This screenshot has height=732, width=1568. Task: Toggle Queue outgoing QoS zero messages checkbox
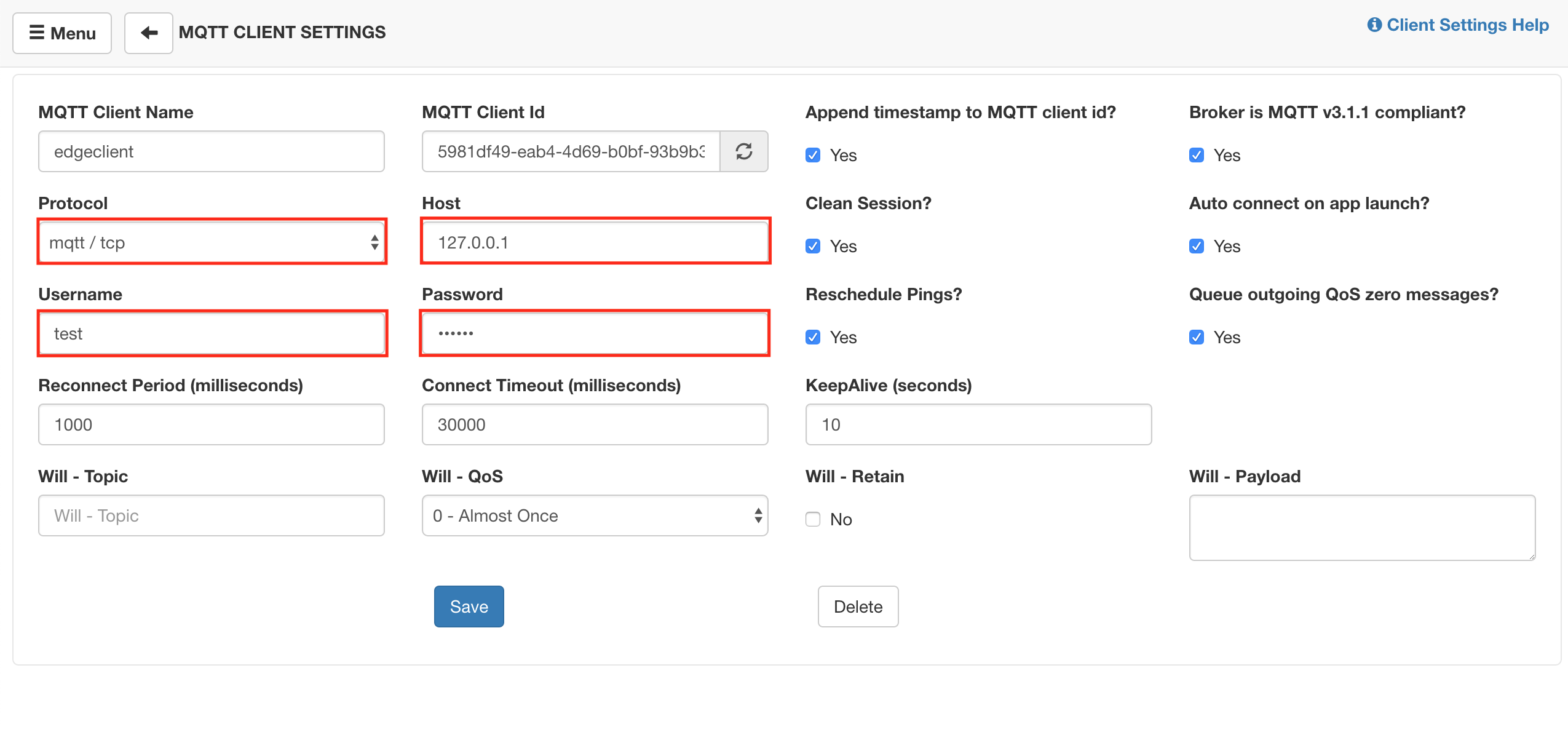click(1197, 337)
